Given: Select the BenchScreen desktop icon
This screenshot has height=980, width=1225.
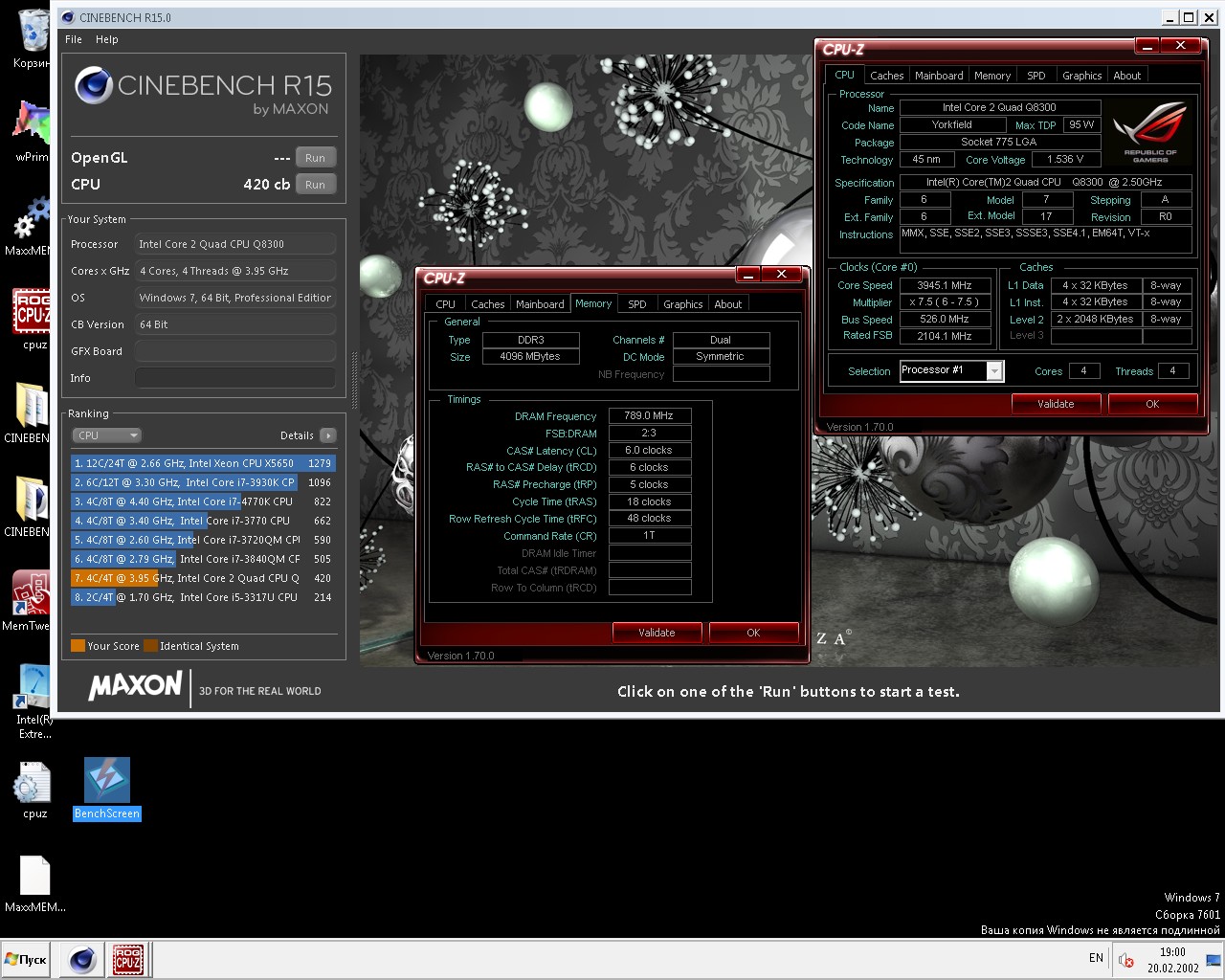Looking at the screenshot, I should coord(107,789).
